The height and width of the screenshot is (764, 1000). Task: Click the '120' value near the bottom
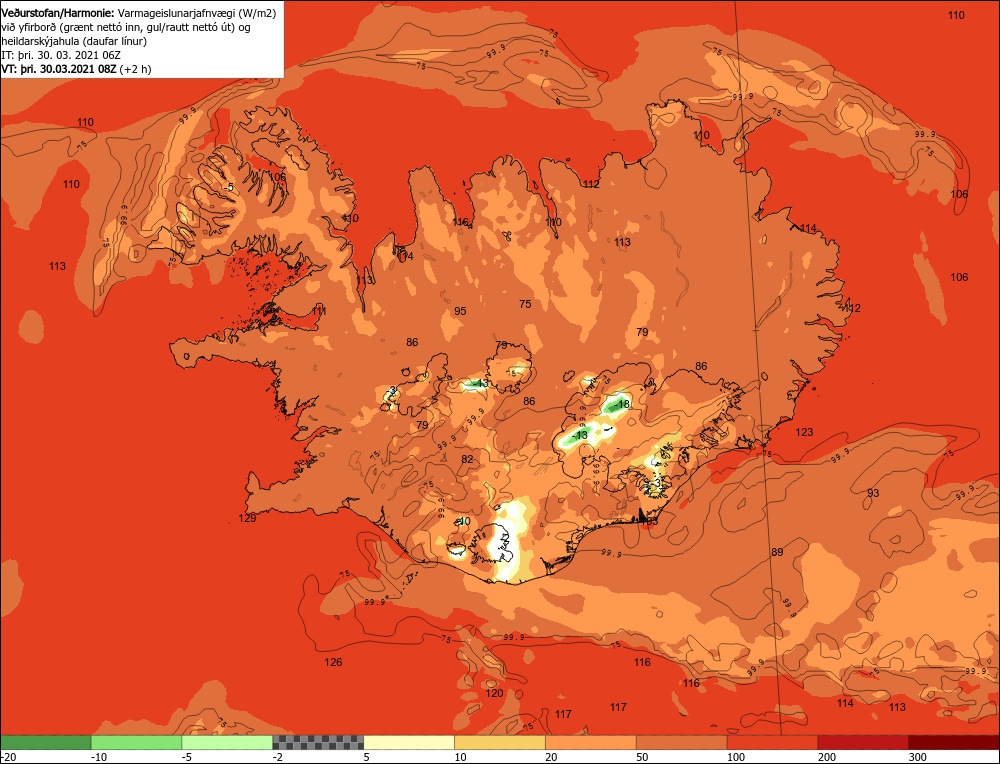[x=494, y=693]
